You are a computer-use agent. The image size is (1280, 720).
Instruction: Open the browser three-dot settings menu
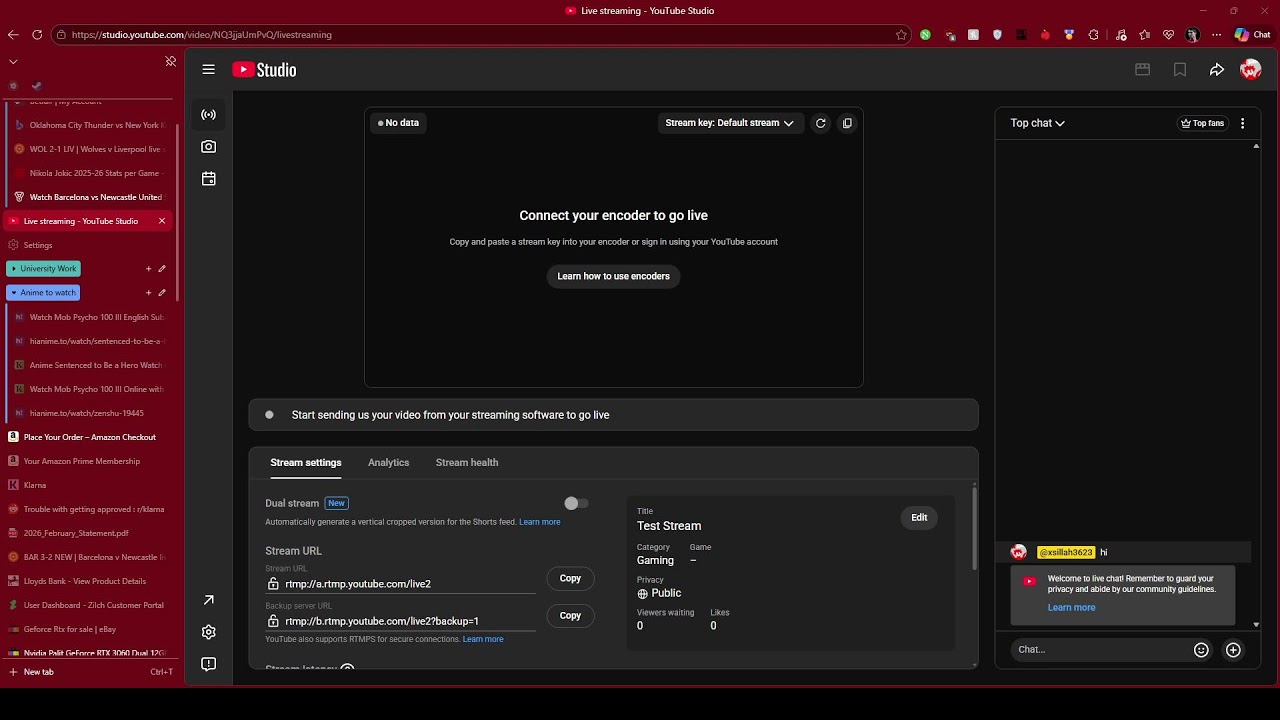point(1216,34)
